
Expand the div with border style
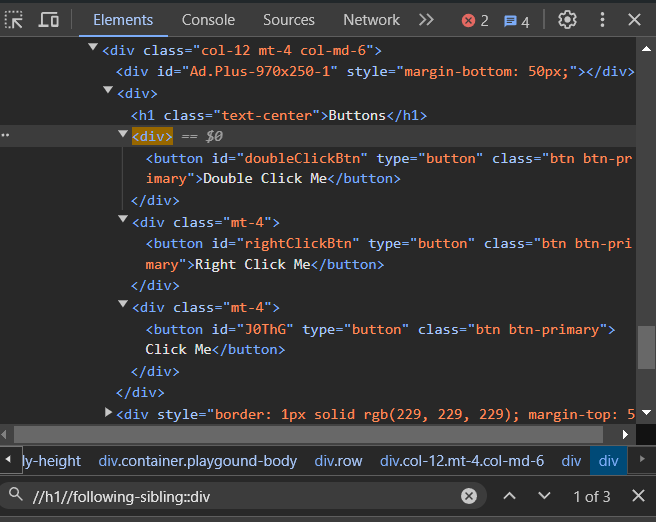[109, 412]
